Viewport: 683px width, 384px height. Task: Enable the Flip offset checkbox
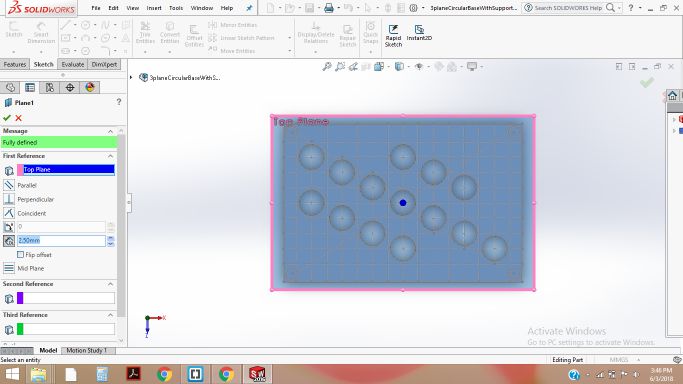point(20,254)
